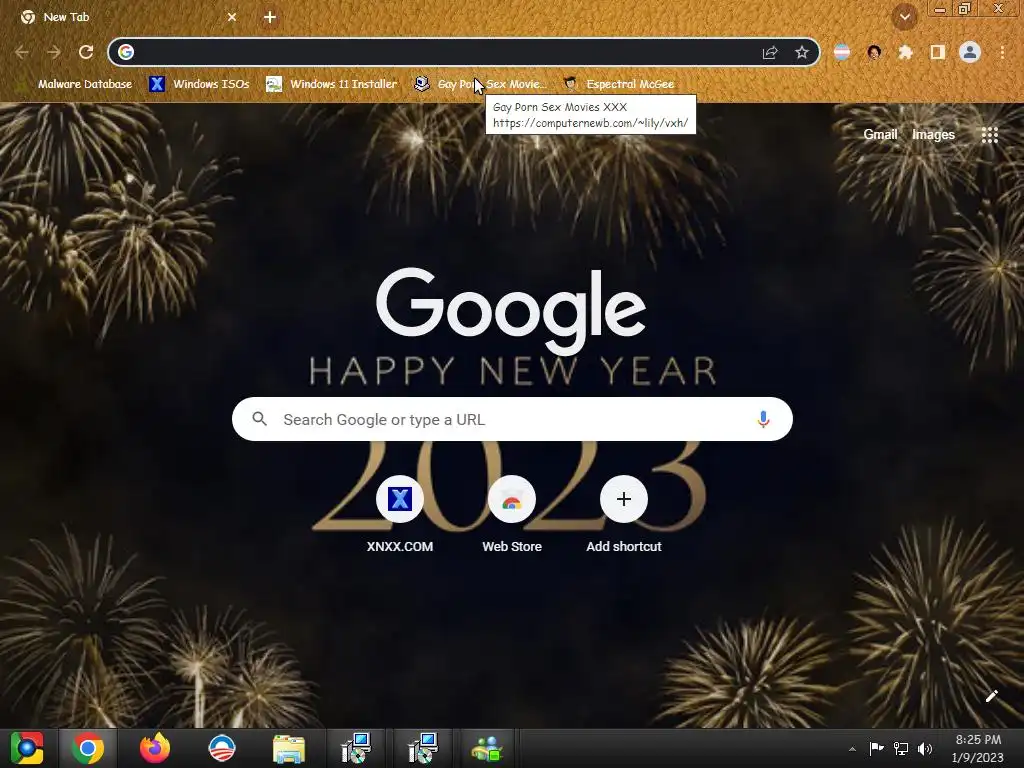This screenshot has height=768, width=1024.
Task: Start voice search with microphone icon
Action: click(x=763, y=419)
